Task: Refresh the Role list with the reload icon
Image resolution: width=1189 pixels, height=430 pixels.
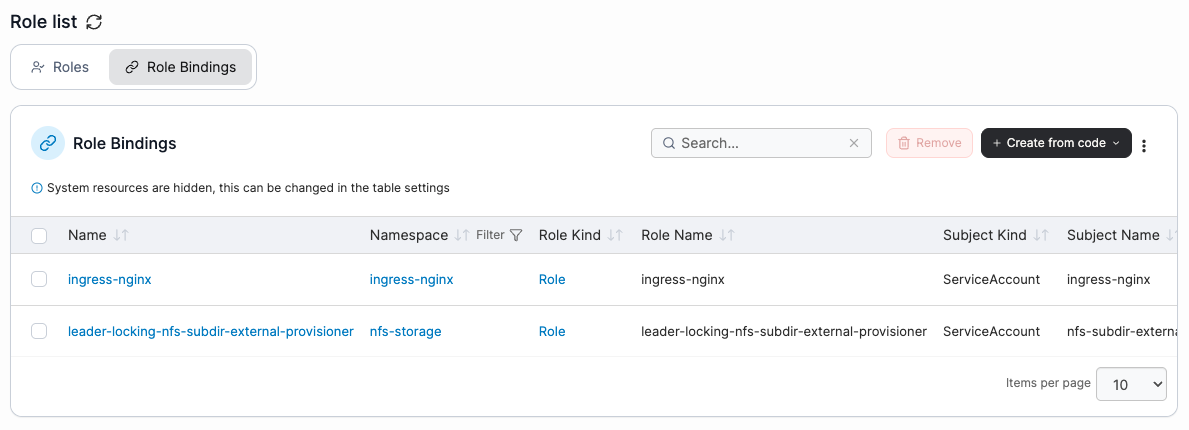Action: 94,22
